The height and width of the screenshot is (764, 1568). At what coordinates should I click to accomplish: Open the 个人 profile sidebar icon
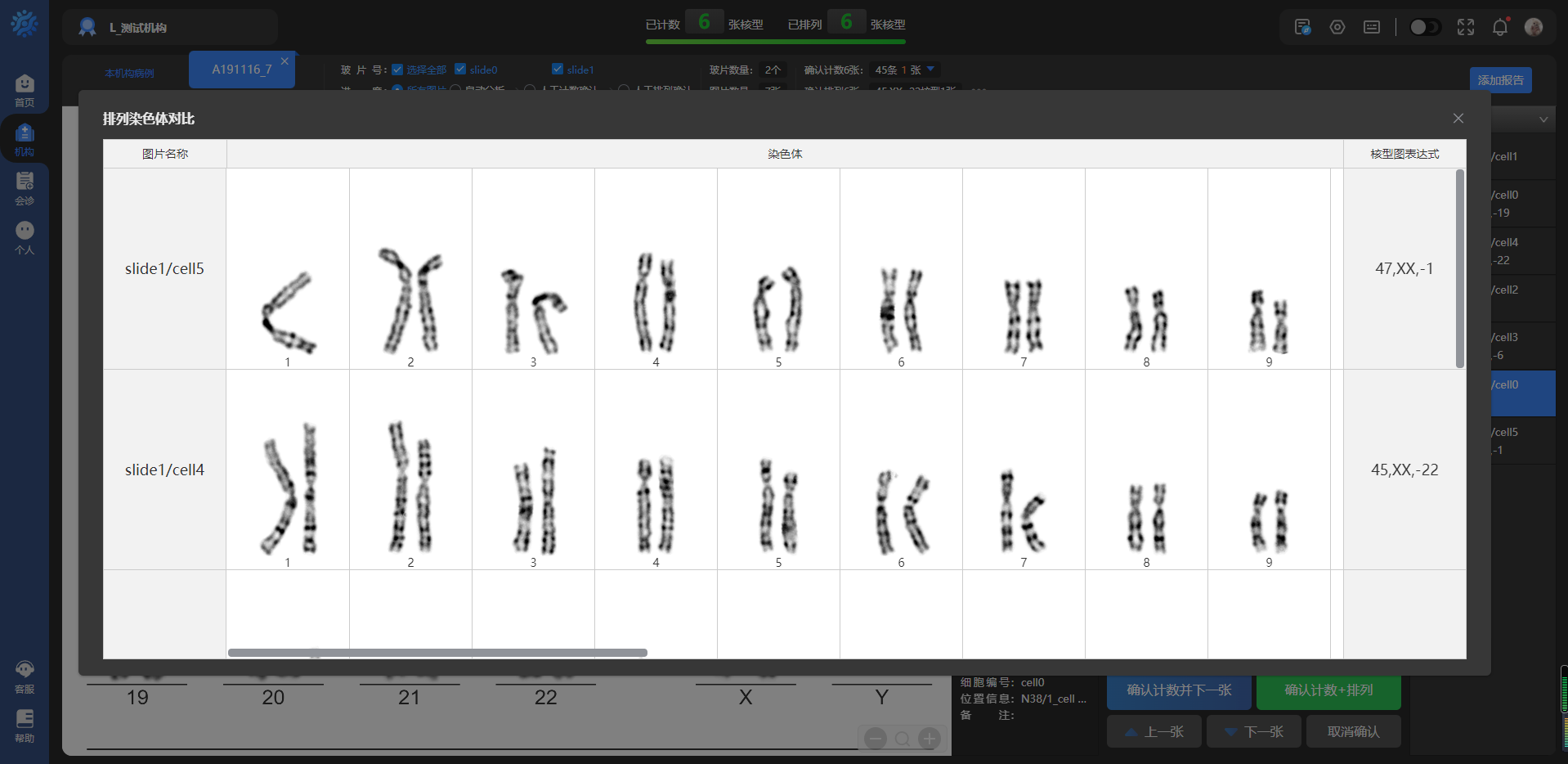25,237
